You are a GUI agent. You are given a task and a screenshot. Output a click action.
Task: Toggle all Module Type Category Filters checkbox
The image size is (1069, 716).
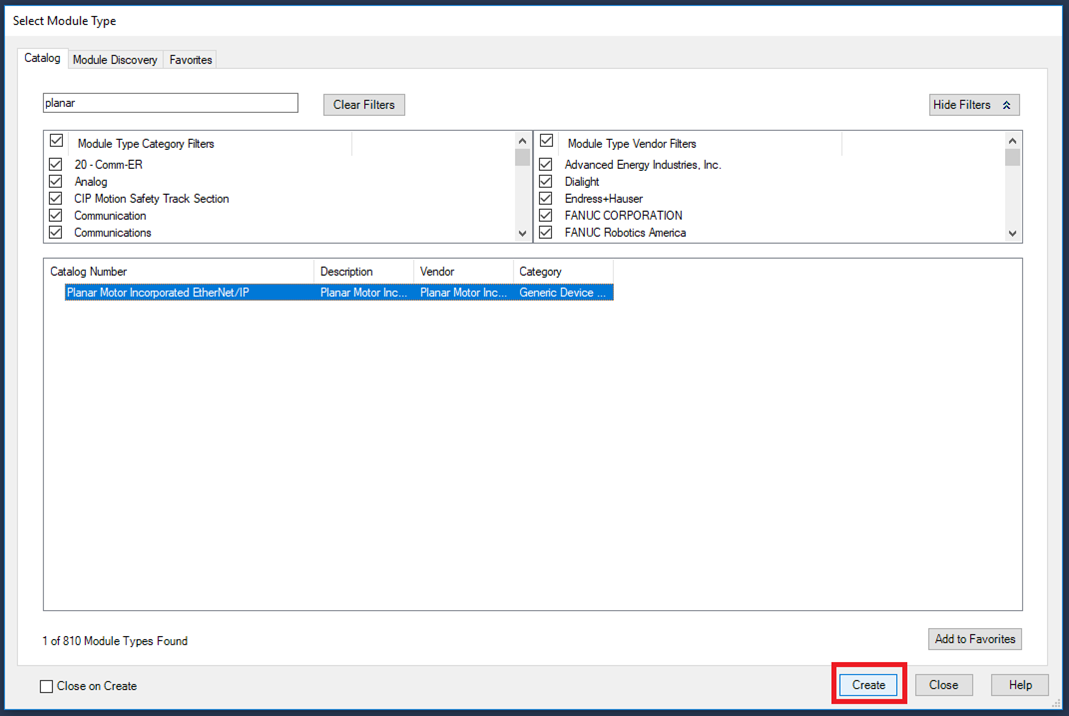(56, 142)
